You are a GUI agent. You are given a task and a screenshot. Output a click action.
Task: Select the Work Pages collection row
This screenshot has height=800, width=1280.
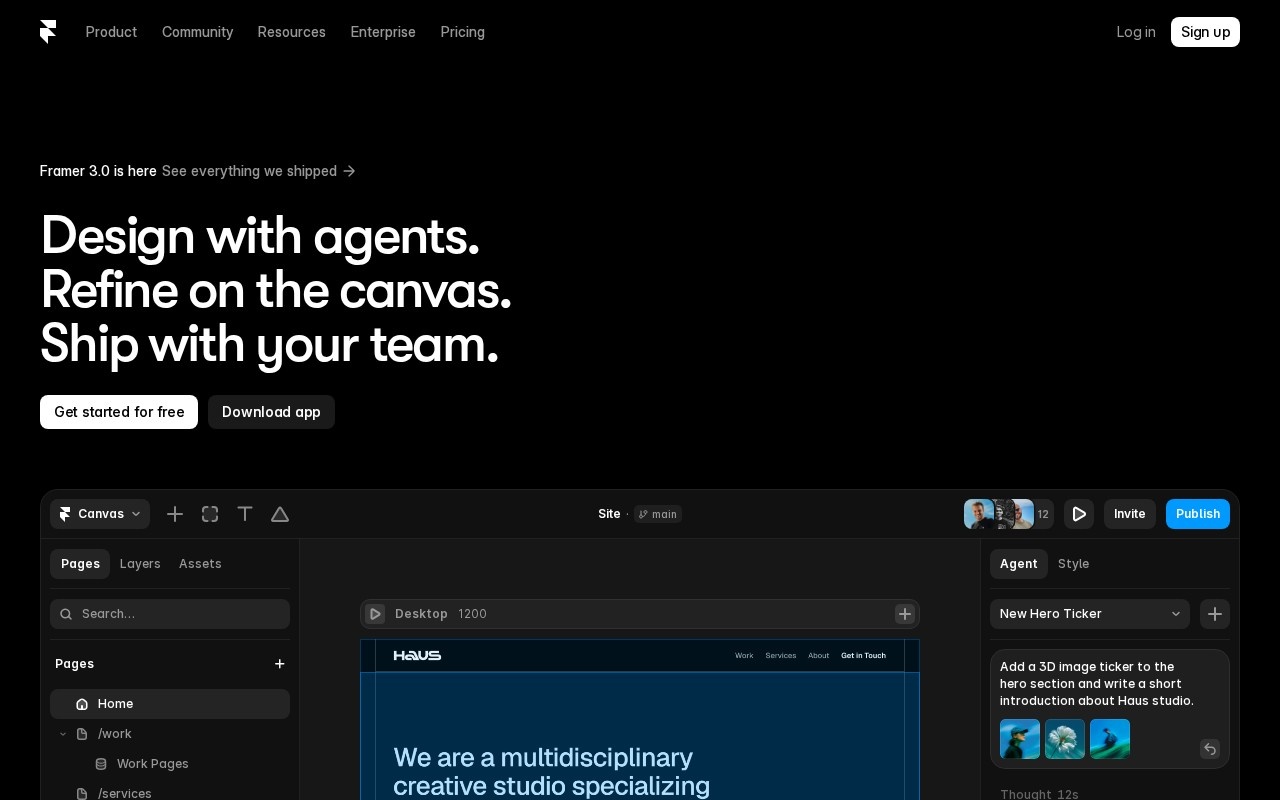point(170,764)
